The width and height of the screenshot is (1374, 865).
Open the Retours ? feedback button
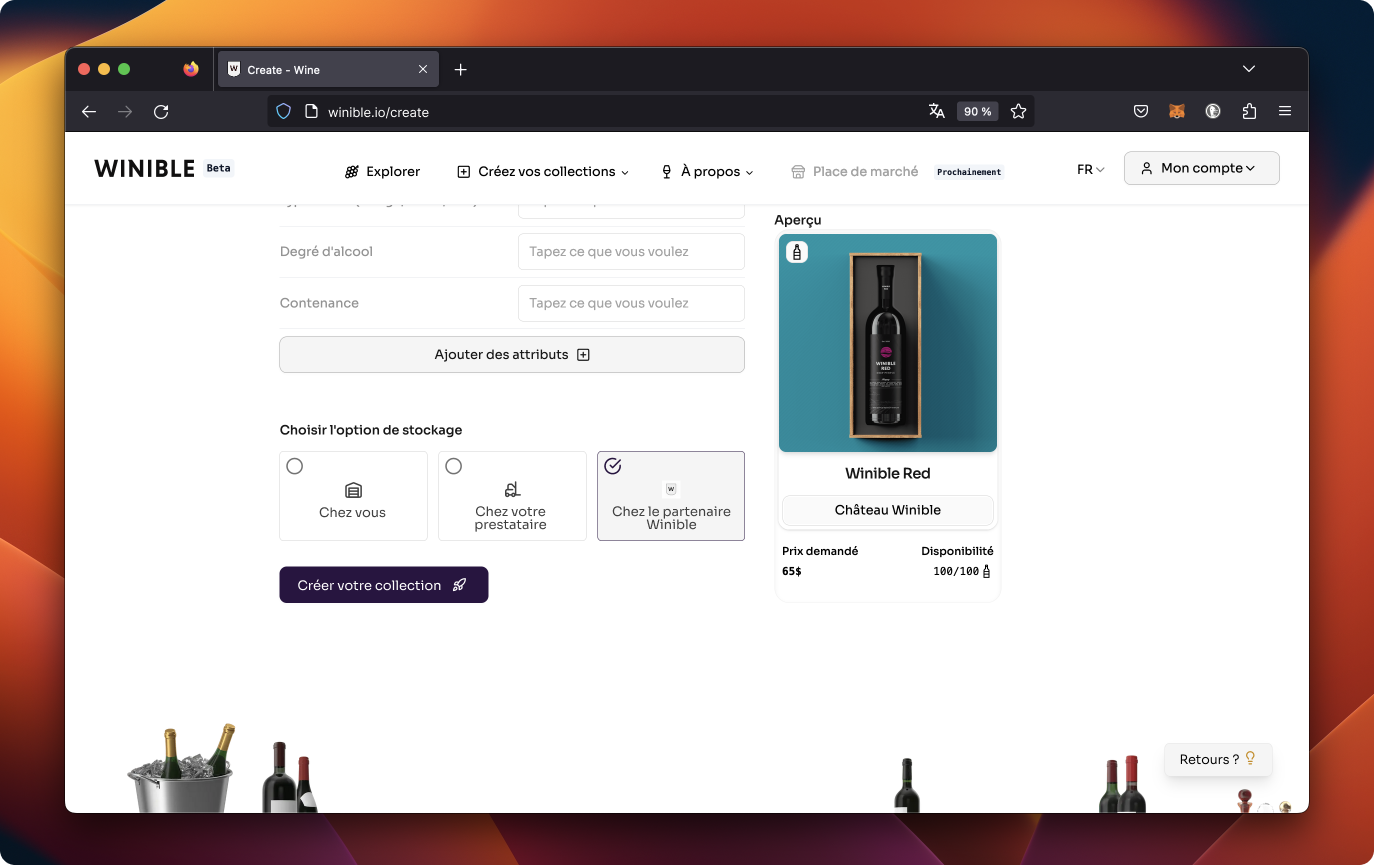point(1218,759)
